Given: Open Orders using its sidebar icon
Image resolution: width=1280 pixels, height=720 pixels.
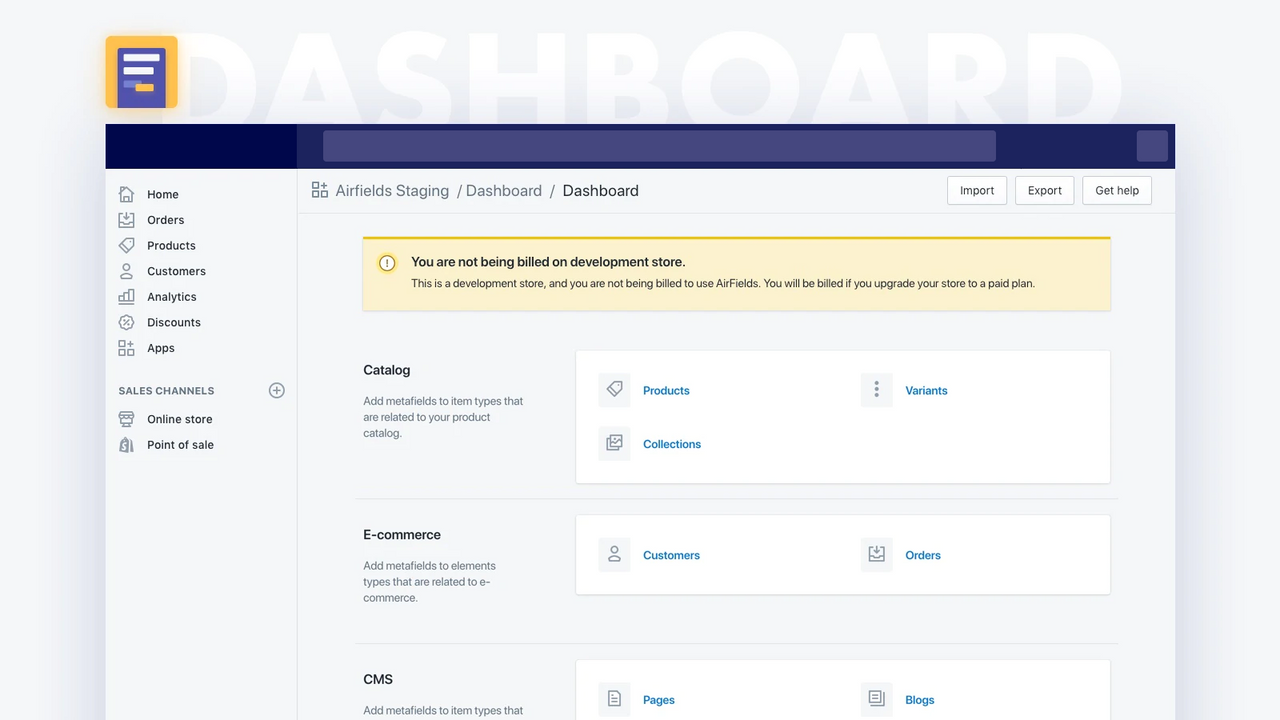Looking at the screenshot, I should 126,219.
